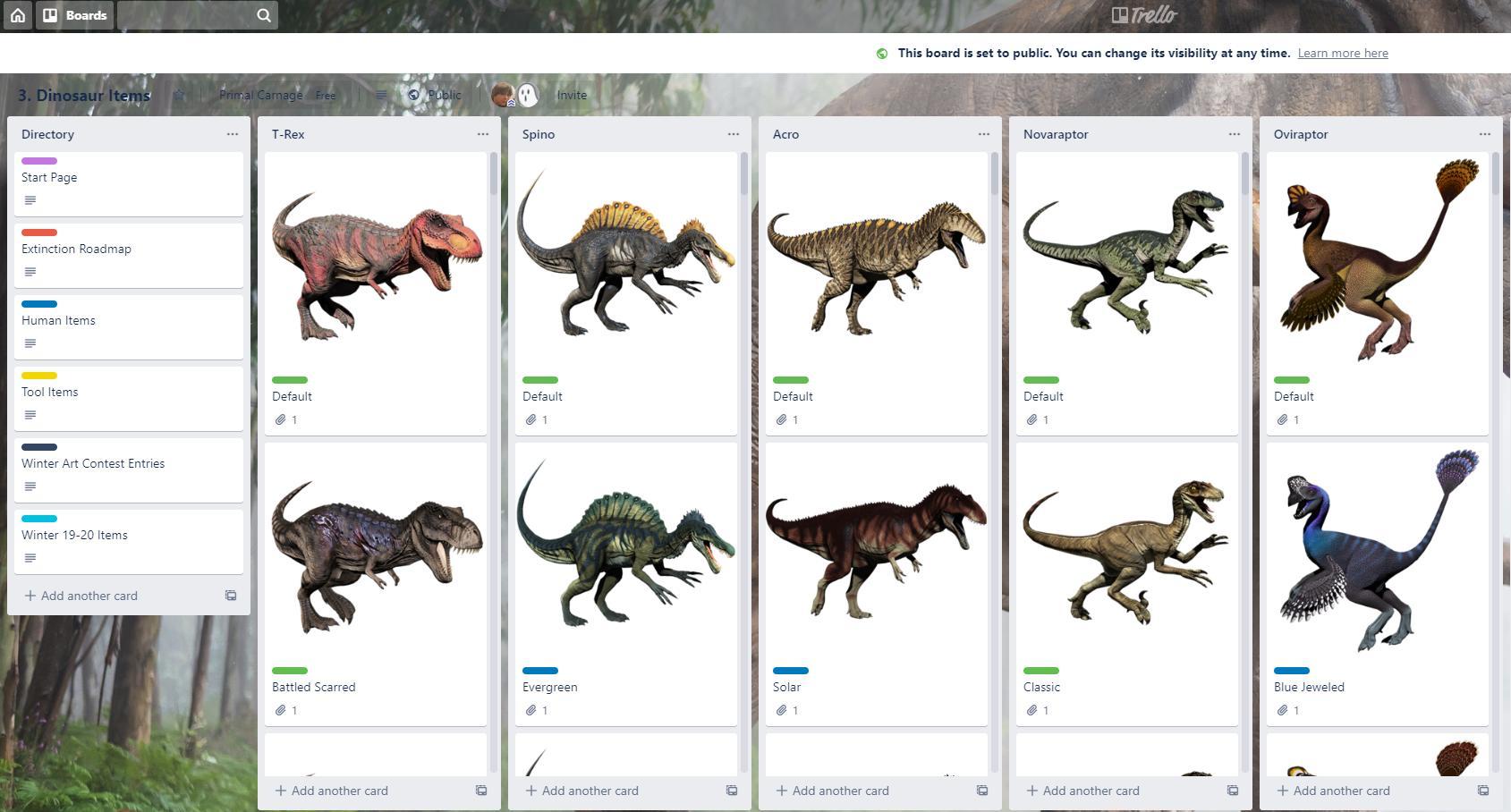This screenshot has height=812, width=1511.
Task: Star the Dinosaur Items board
Action: [x=179, y=95]
